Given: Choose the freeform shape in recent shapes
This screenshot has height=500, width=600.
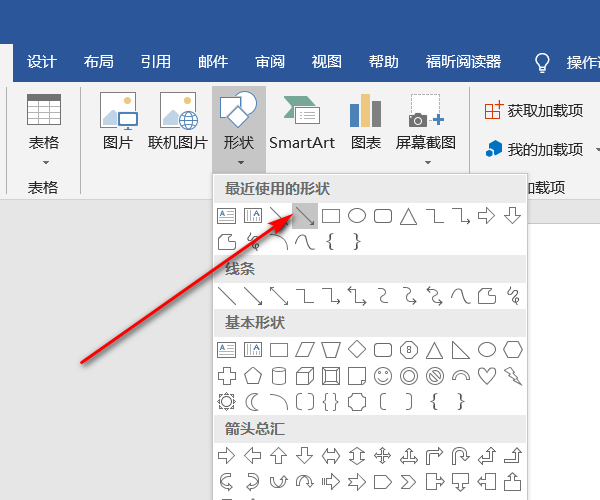Looking at the screenshot, I should tap(227, 242).
